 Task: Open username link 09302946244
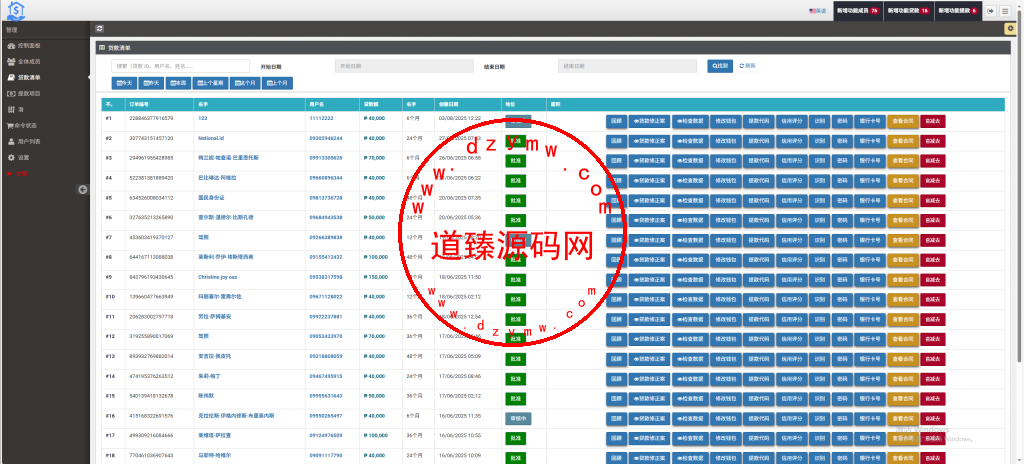325,138
